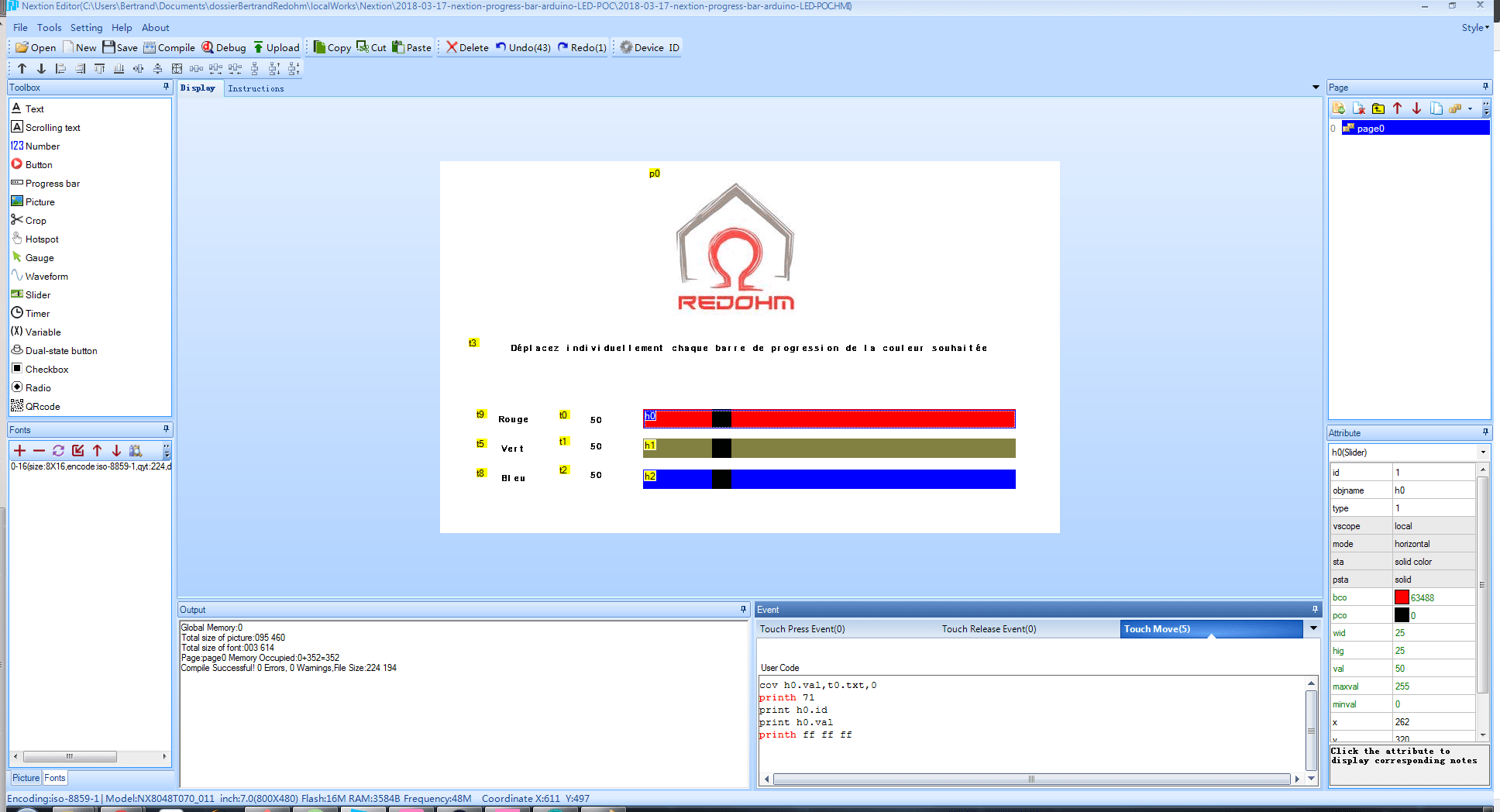The height and width of the screenshot is (812, 1500).
Task: Move page up with red arrow
Action: (x=1397, y=108)
